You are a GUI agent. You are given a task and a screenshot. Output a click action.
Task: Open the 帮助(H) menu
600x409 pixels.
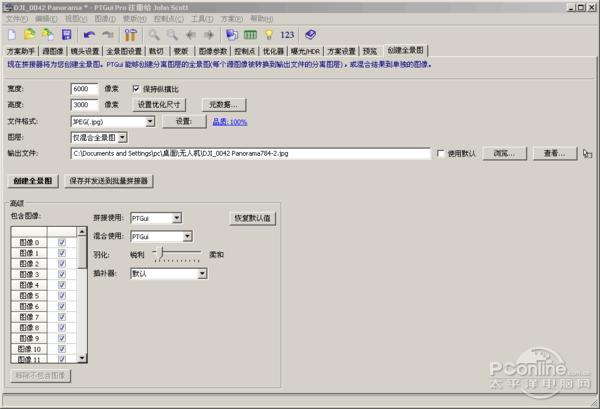pos(262,18)
